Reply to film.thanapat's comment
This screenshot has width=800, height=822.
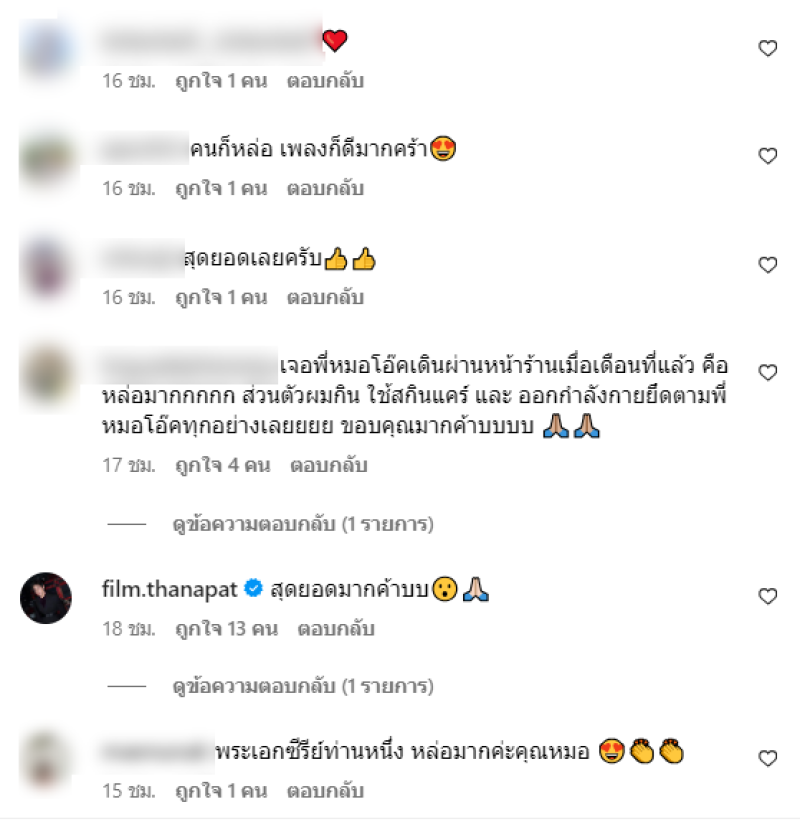[336, 629]
